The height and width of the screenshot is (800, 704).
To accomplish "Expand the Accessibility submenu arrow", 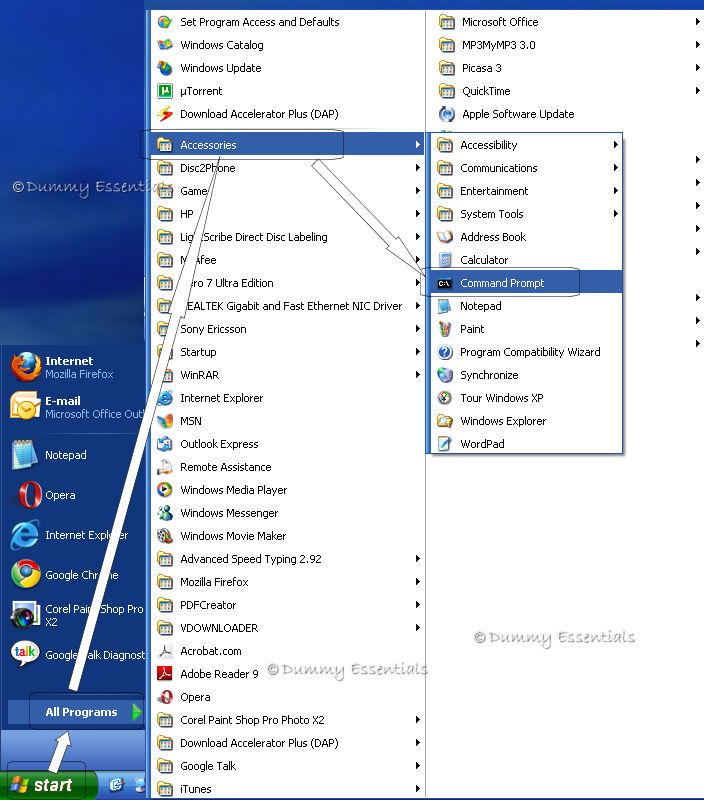I will pos(615,145).
